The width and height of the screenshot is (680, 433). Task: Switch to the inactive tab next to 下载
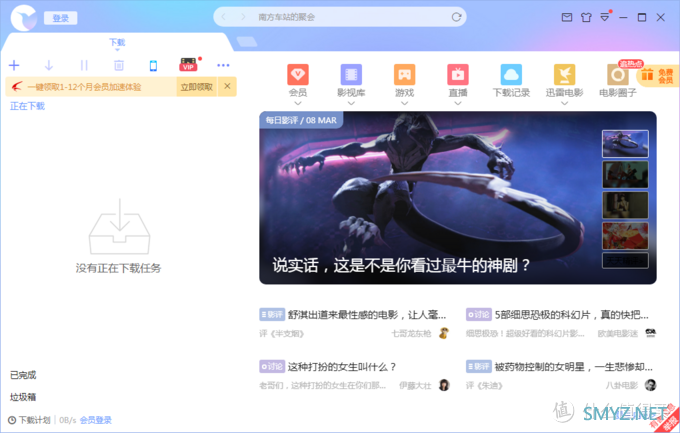247,42
